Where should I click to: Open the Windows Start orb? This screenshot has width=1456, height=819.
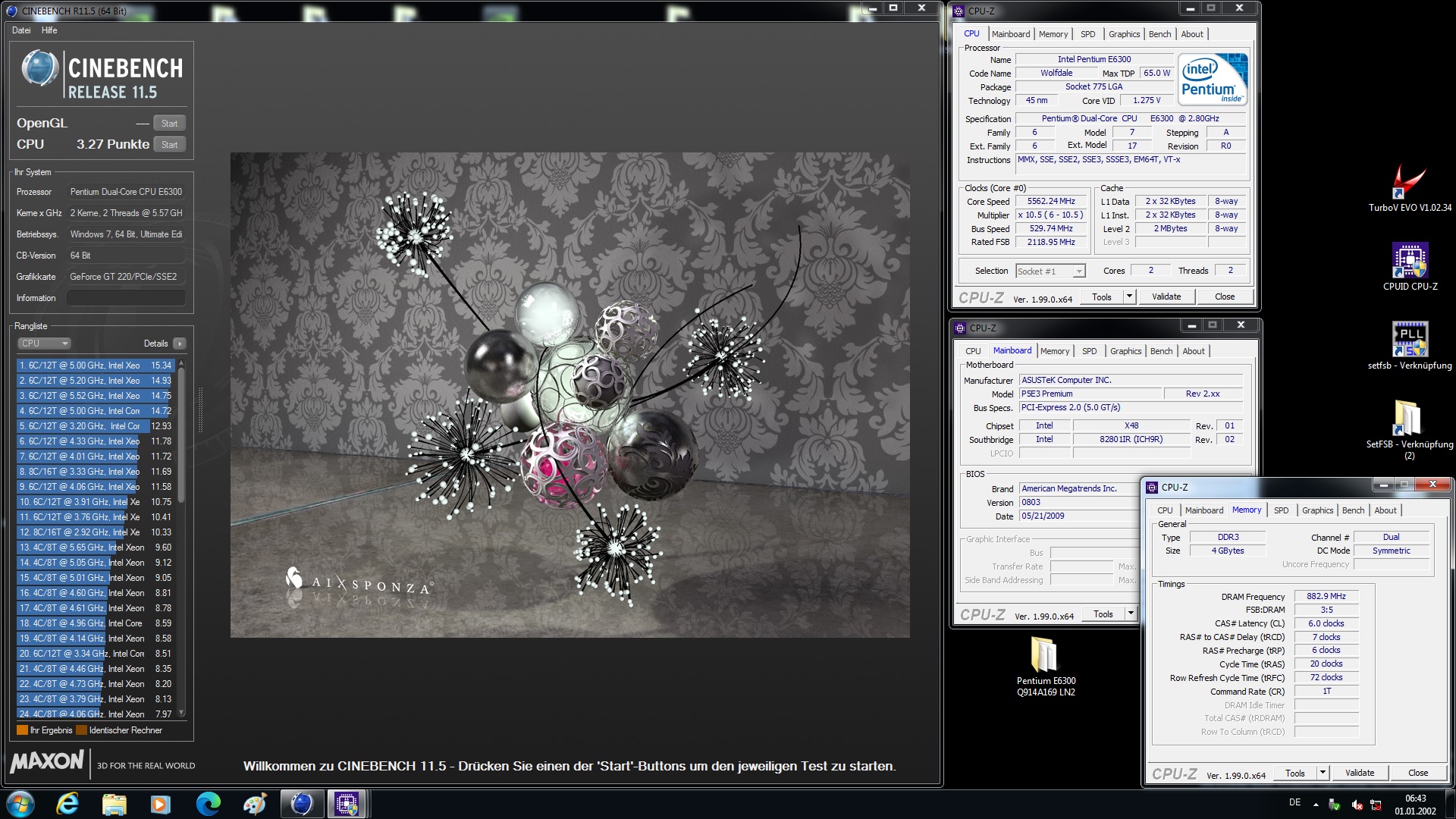[20, 804]
